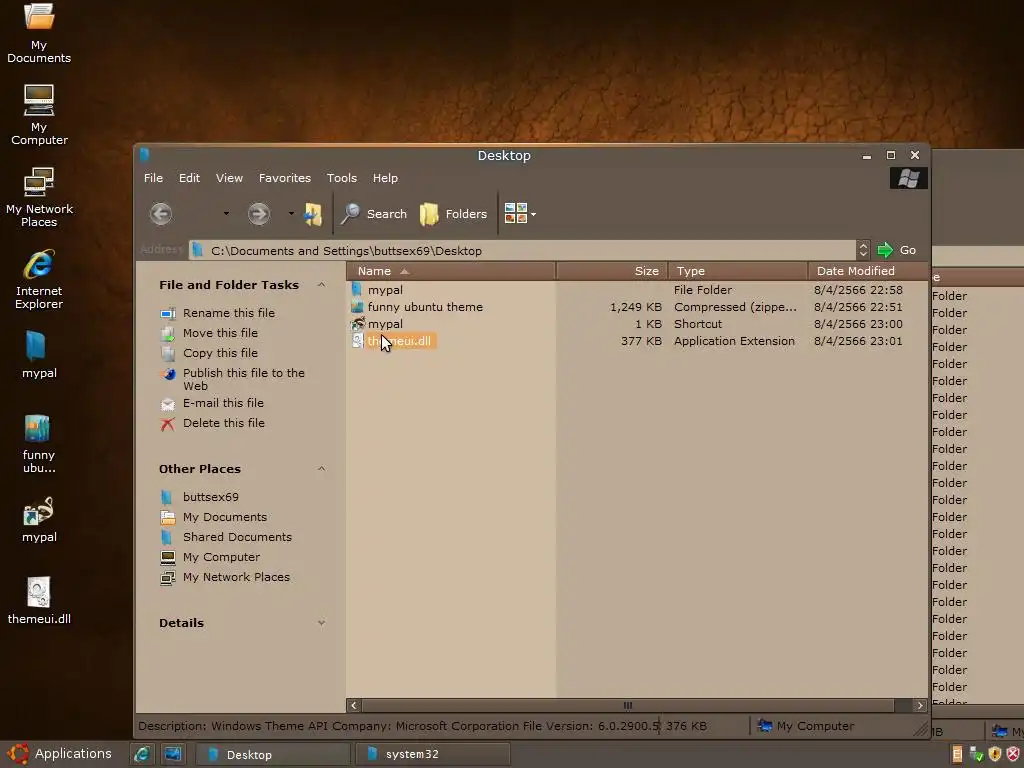Viewport: 1024px width, 768px height.
Task: Click the green Go button
Action: 897,250
